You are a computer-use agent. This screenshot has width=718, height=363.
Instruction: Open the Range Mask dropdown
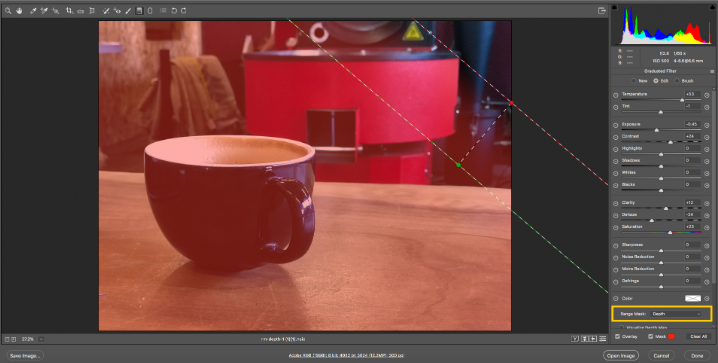click(x=676, y=314)
